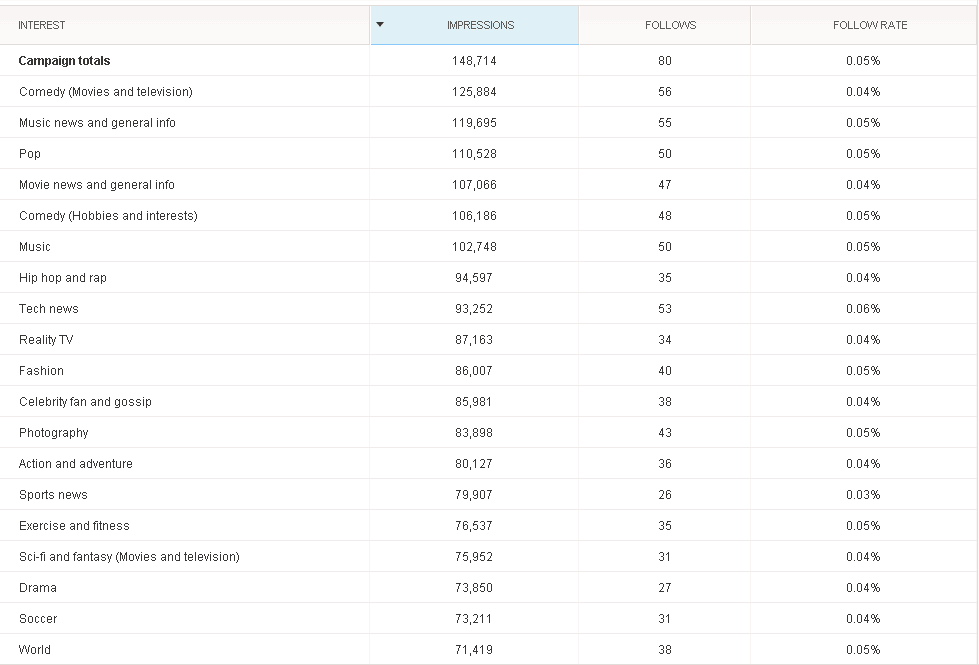Click the sort arrow in Impressions header
Screen dimensions: 979x665
point(380,25)
